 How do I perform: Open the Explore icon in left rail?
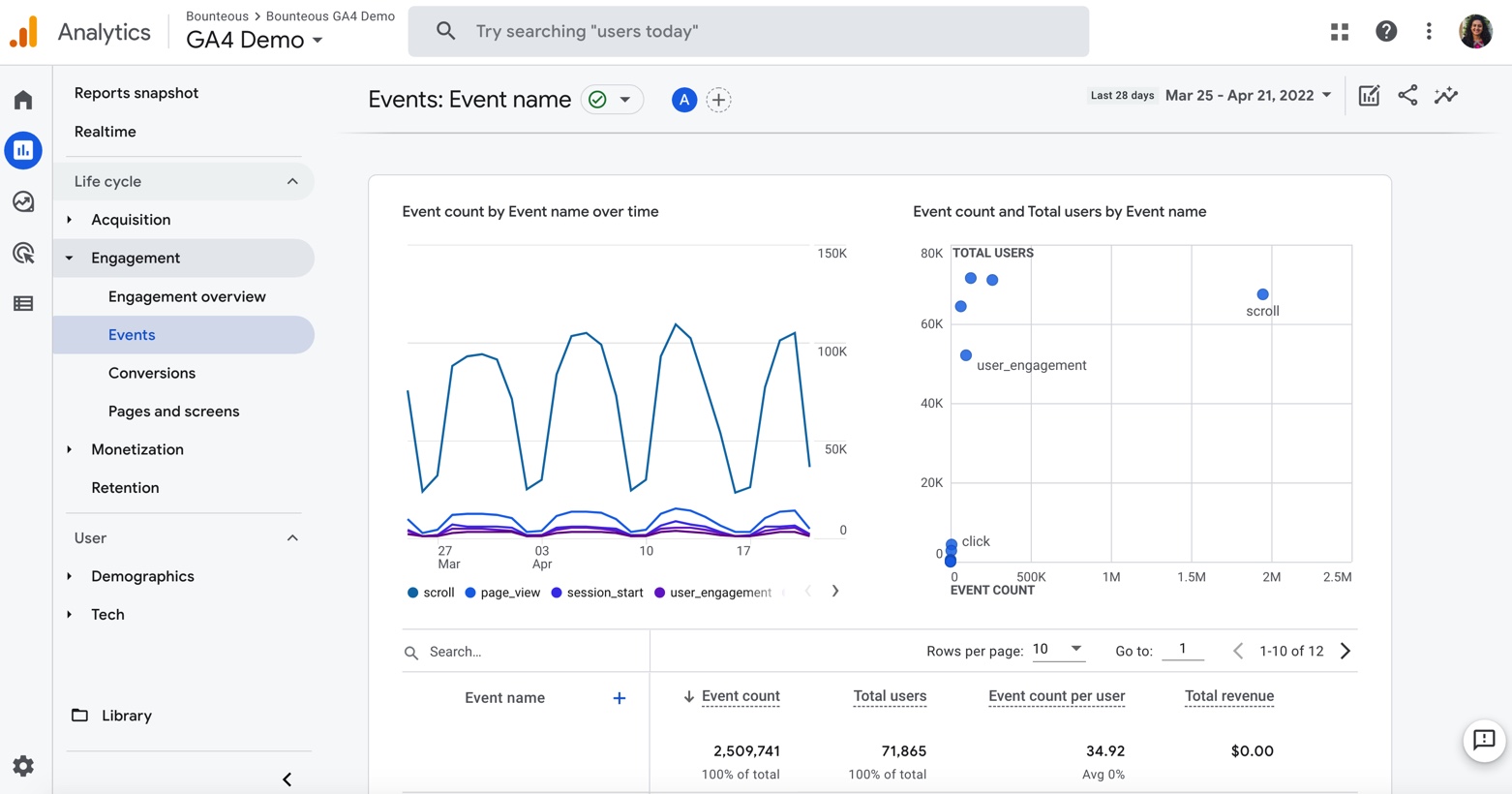[23, 201]
